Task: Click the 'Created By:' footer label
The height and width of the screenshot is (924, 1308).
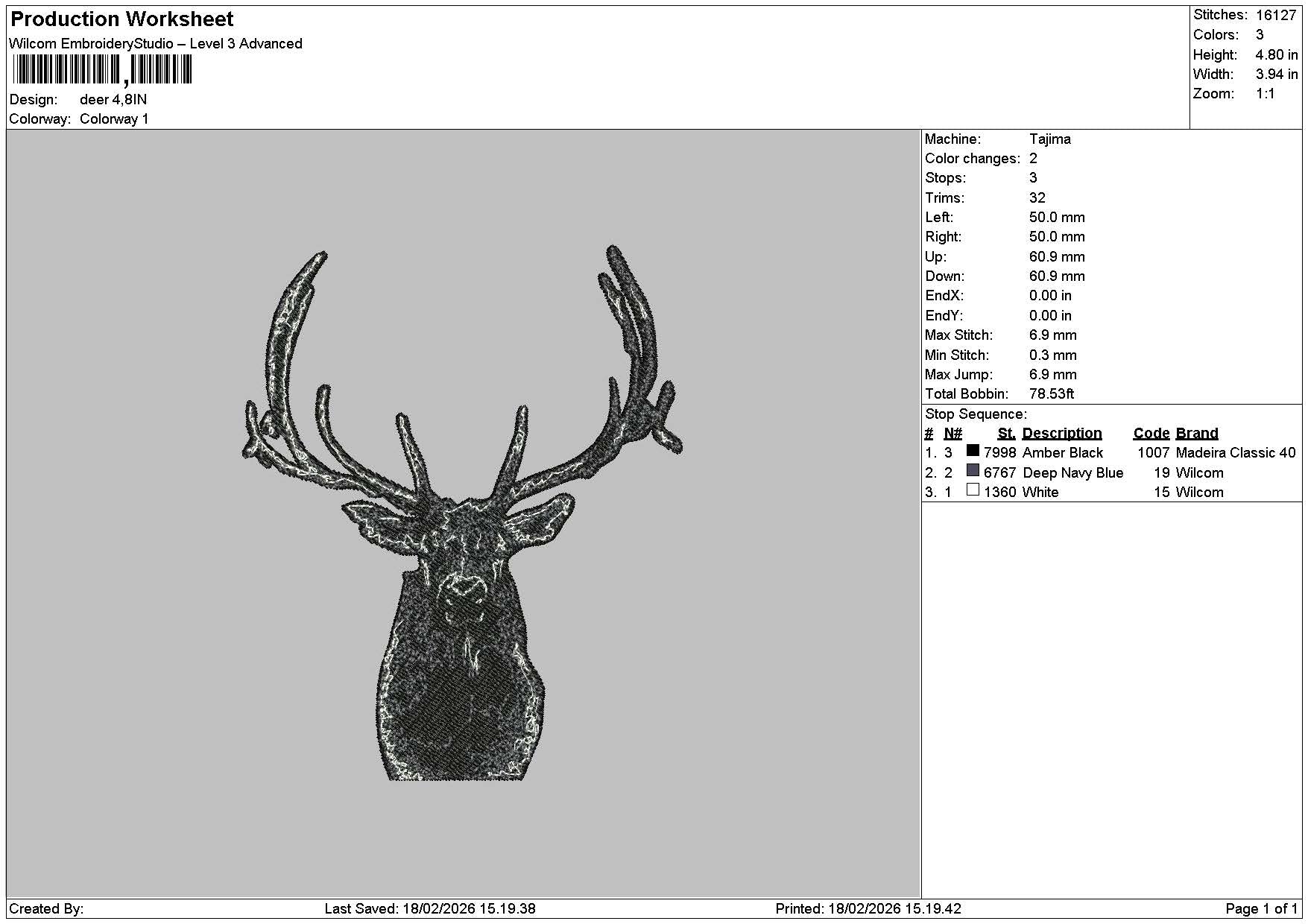Action: [46, 909]
